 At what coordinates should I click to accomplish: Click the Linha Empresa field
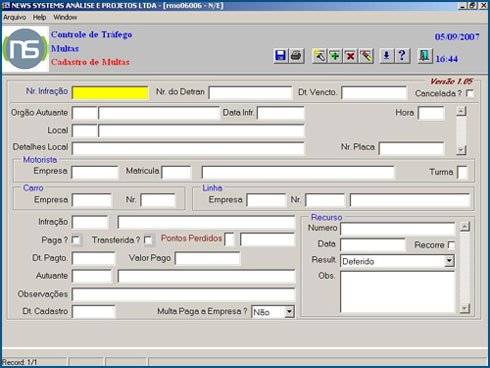tap(266, 200)
